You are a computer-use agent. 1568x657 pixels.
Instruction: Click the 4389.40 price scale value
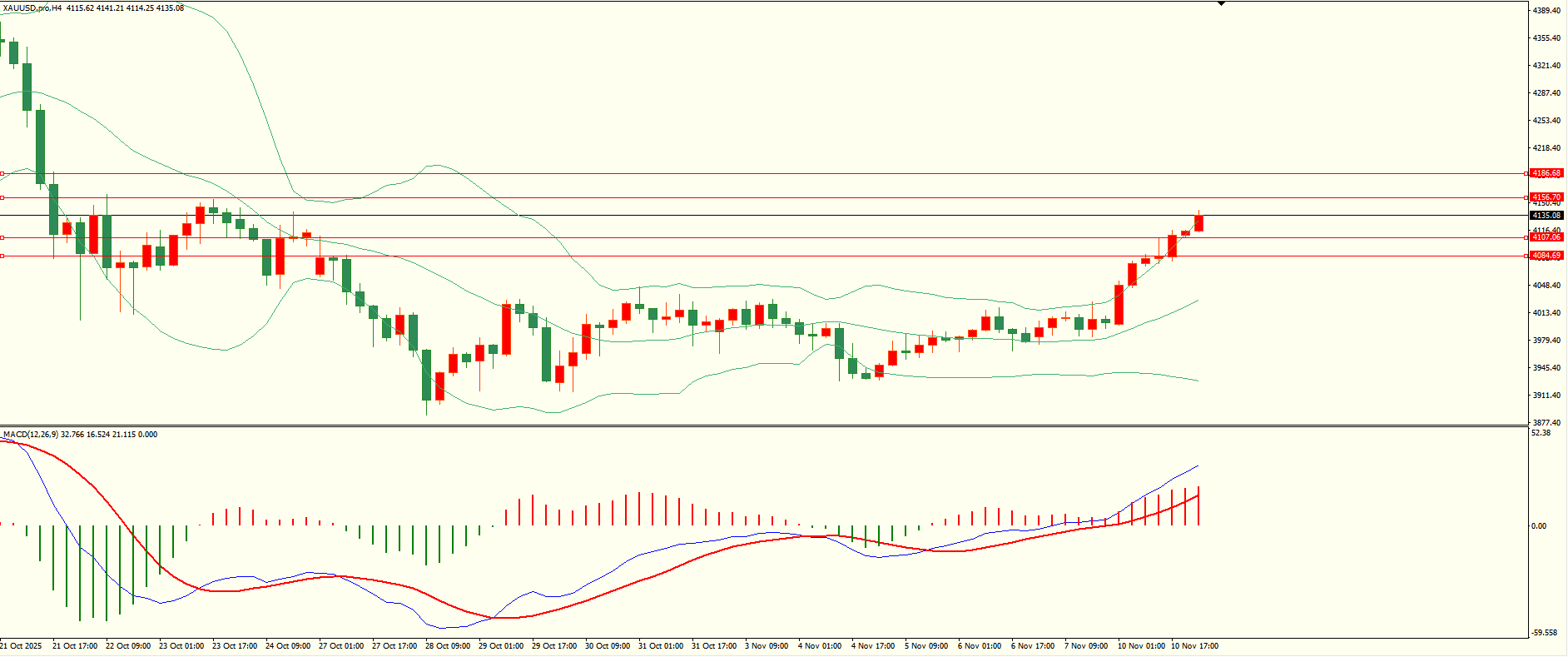click(x=1546, y=11)
